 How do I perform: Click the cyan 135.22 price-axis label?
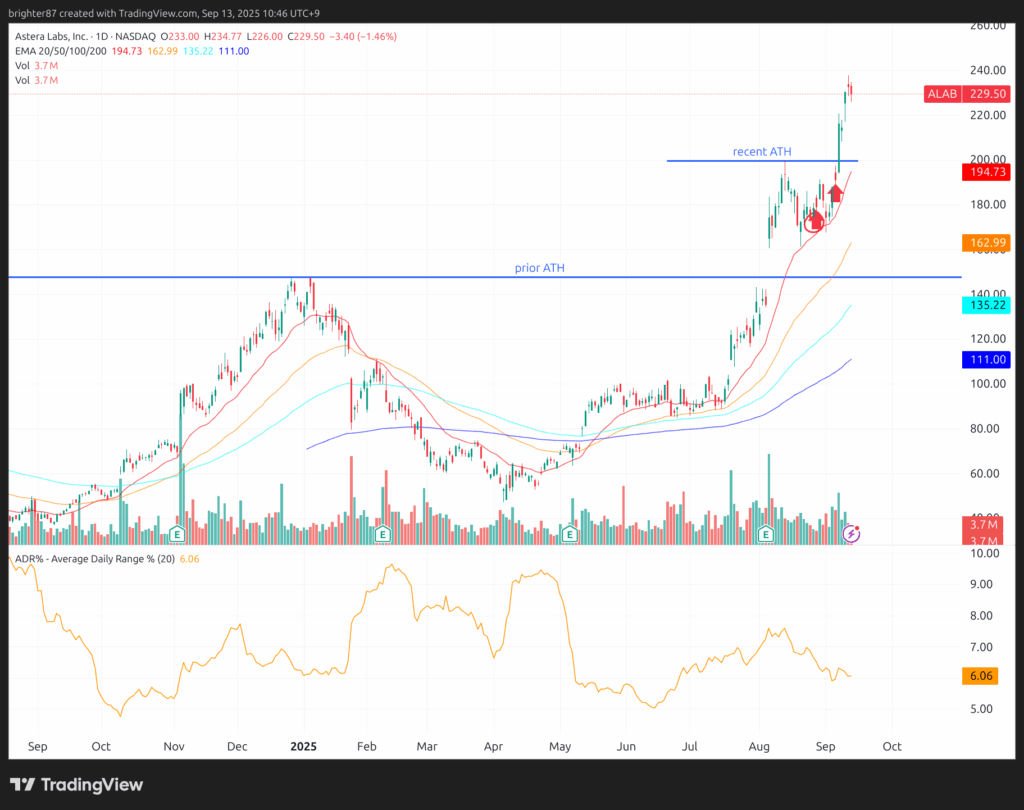tap(987, 305)
